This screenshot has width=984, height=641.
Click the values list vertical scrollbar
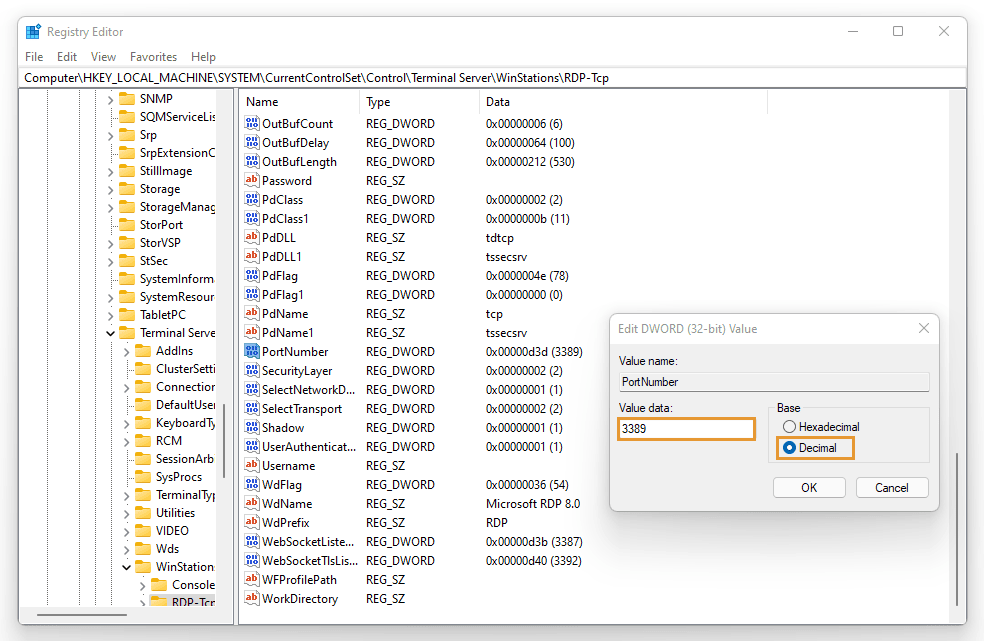point(957,529)
